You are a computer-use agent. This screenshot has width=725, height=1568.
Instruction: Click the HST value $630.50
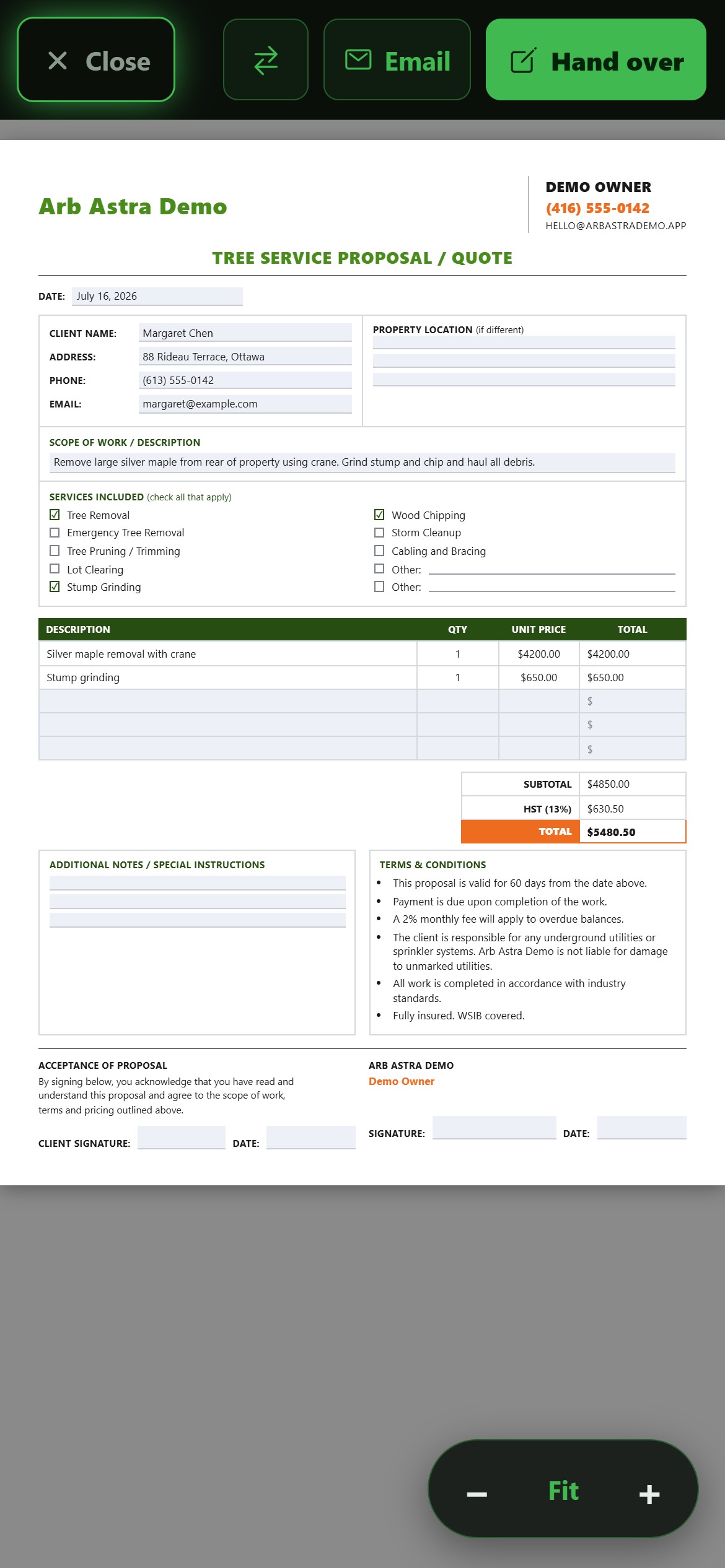click(633, 809)
